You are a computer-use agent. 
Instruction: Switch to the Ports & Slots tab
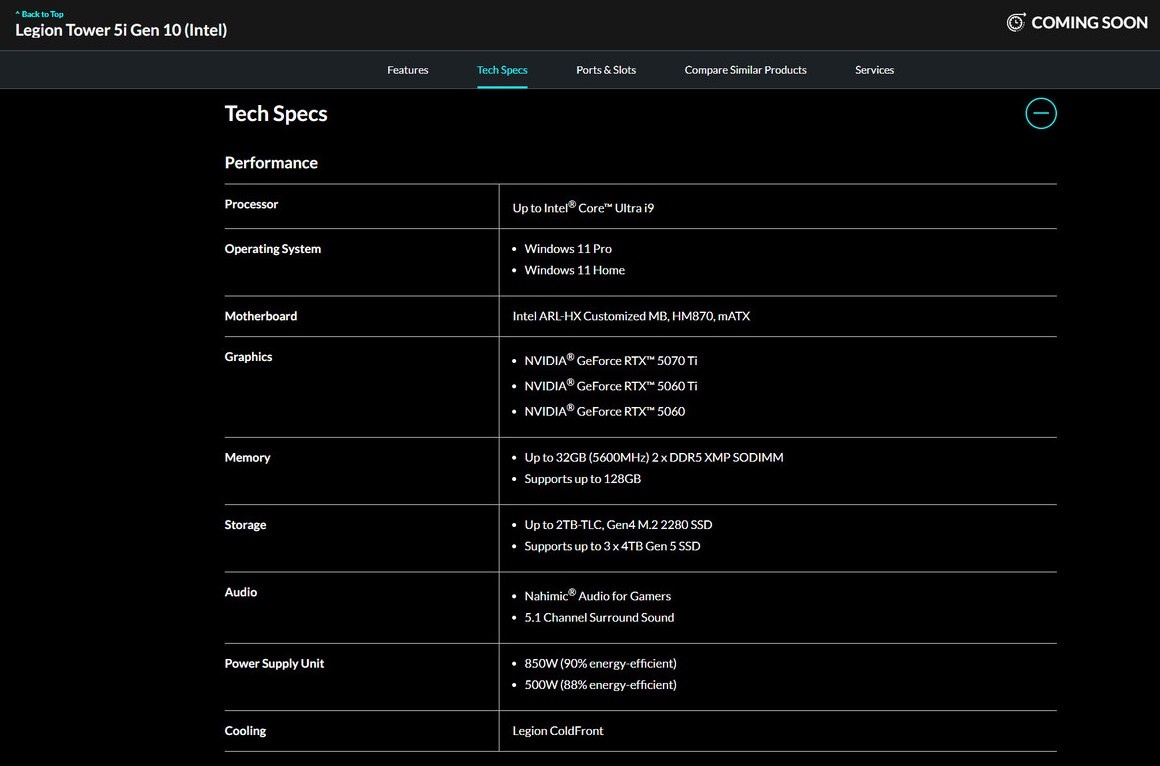[x=606, y=70]
